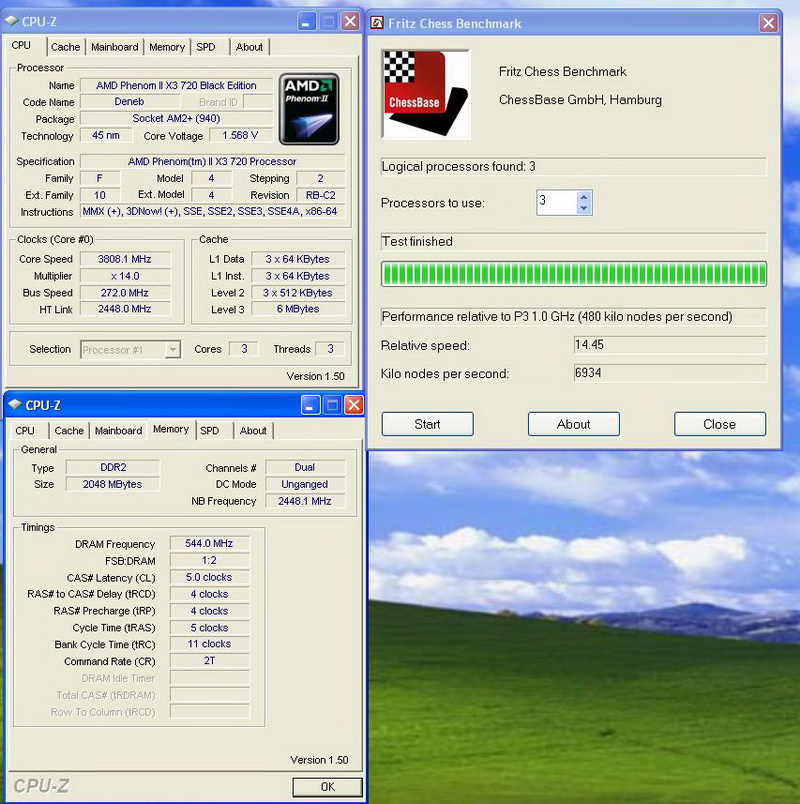Open Mainboard tab in top CPU-Z window
Viewport: 800px width, 804px height.
(x=114, y=47)
